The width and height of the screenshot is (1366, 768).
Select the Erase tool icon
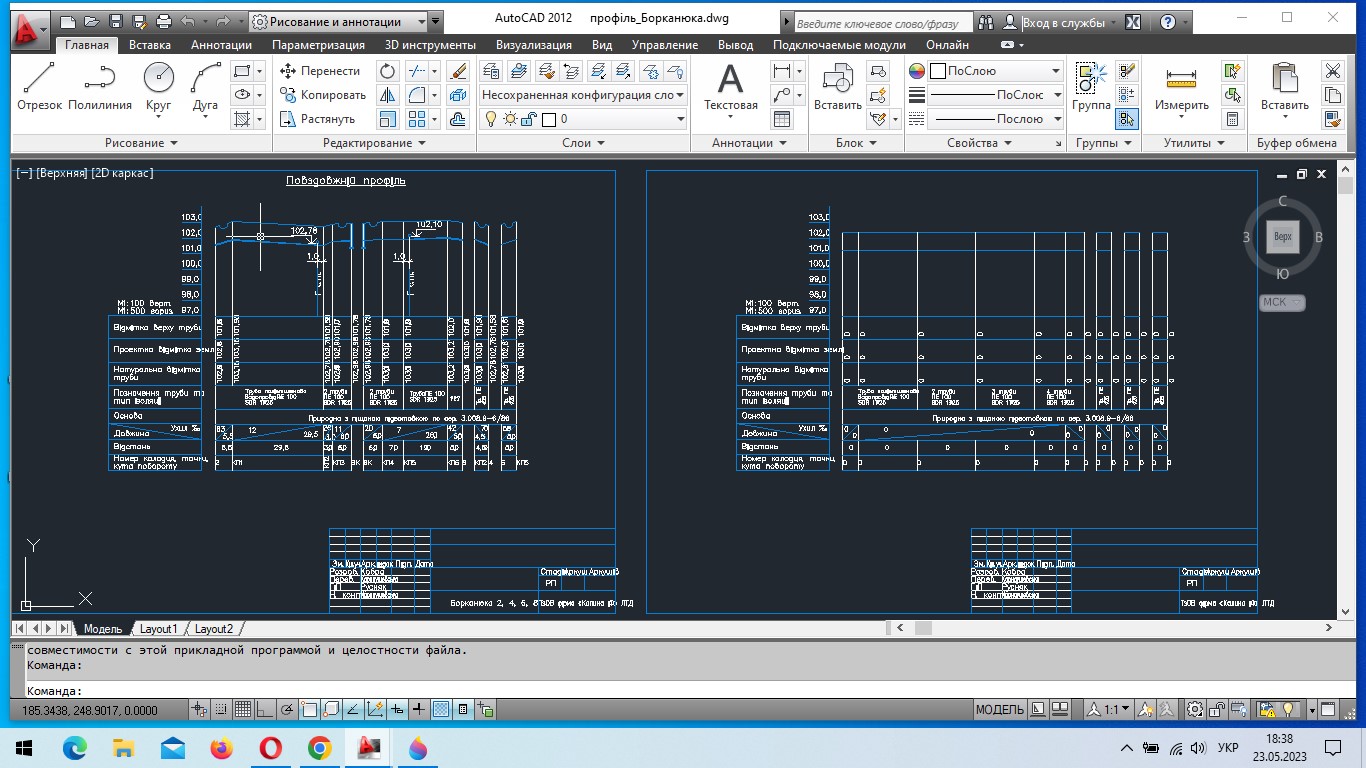coord(459,71)
